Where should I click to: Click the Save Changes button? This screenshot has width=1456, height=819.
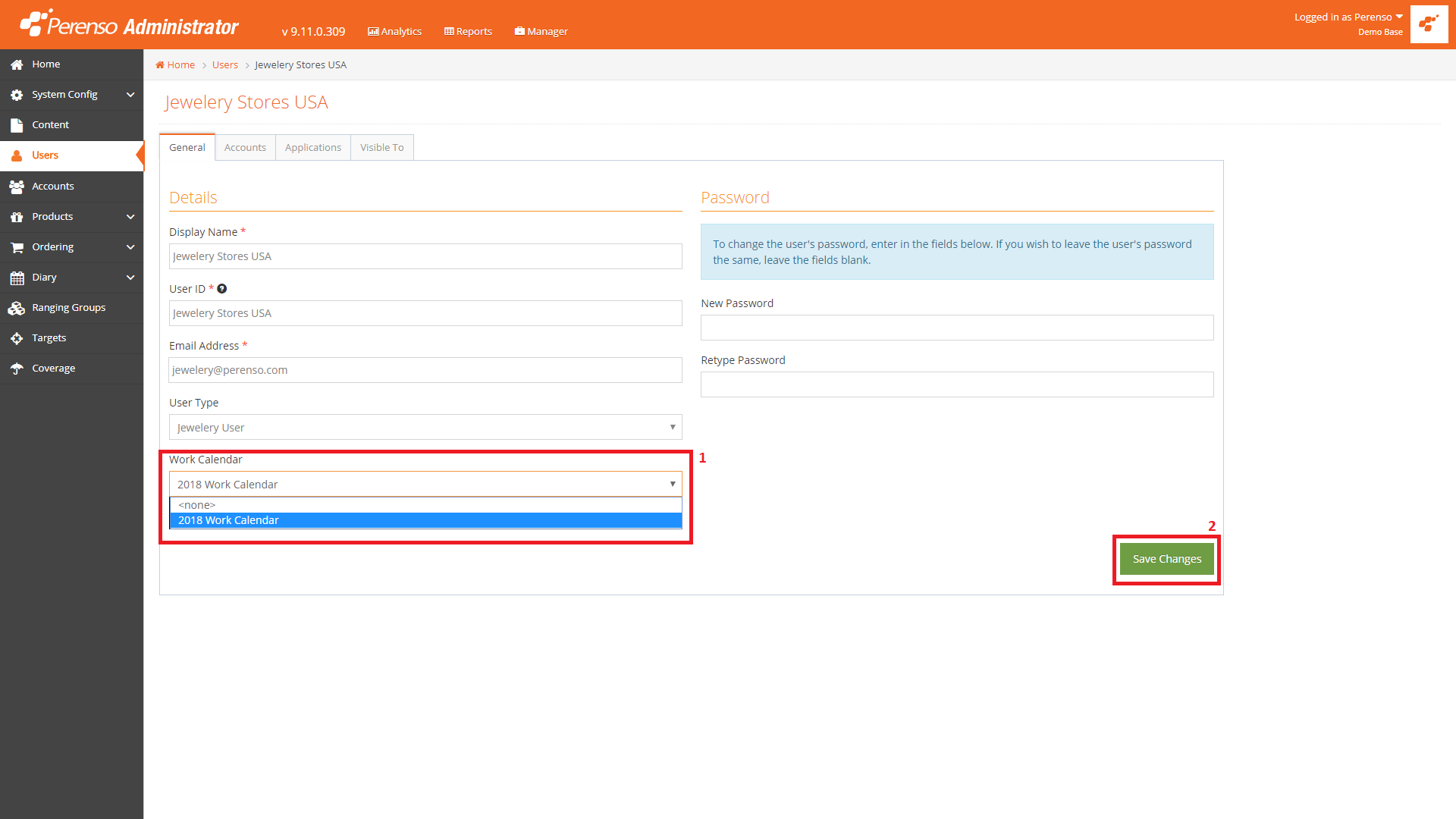coord(1166,559)
